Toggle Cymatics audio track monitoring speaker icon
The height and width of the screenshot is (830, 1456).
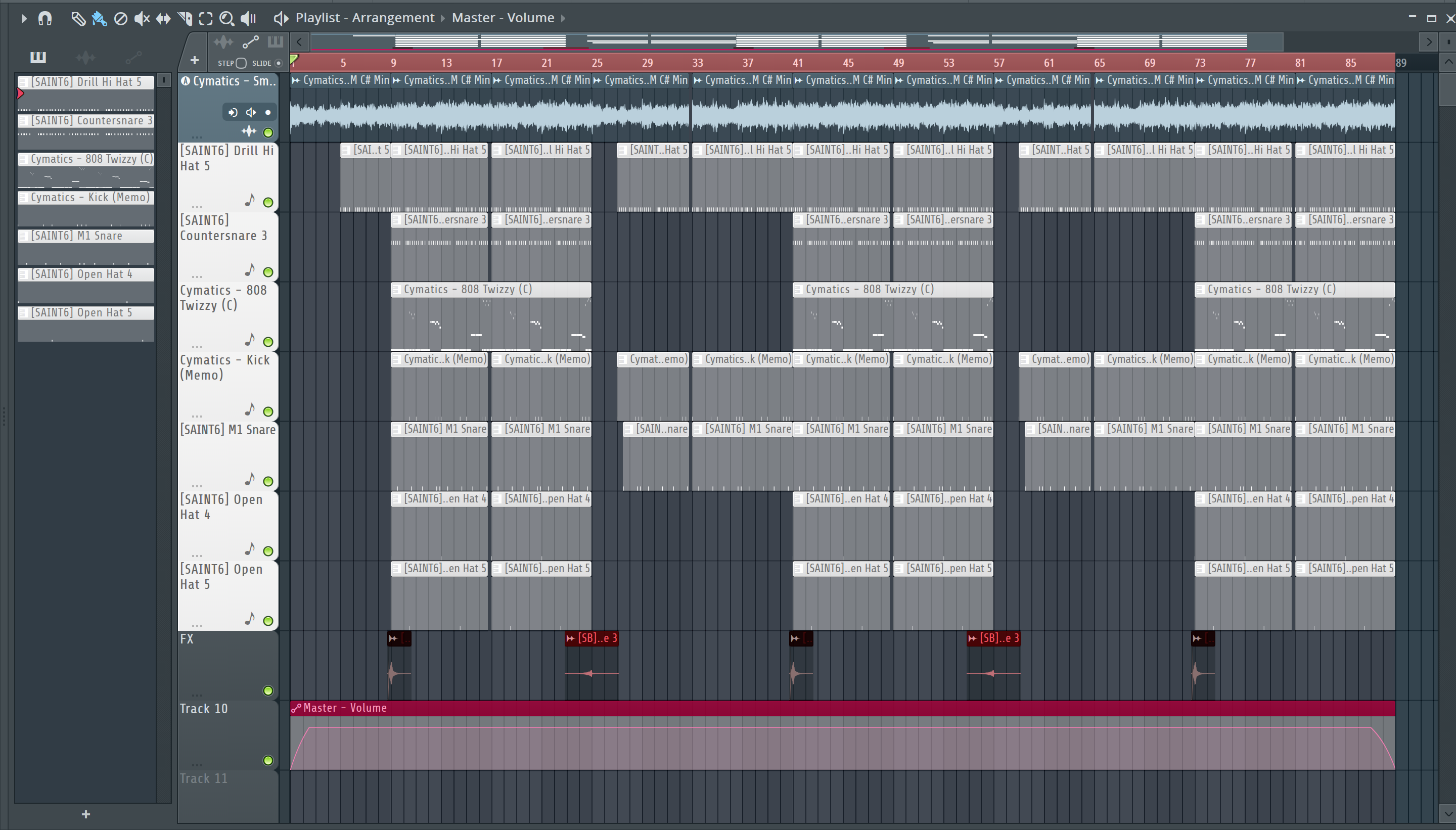pyautogui.click(x=250, y=112)
